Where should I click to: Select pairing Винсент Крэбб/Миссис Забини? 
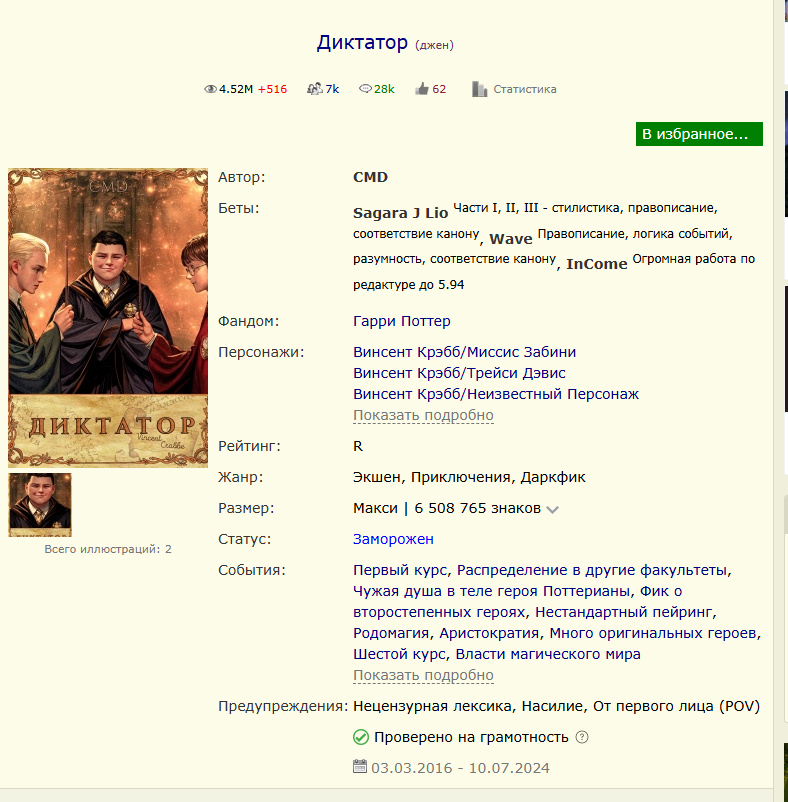tap(464, 352)
